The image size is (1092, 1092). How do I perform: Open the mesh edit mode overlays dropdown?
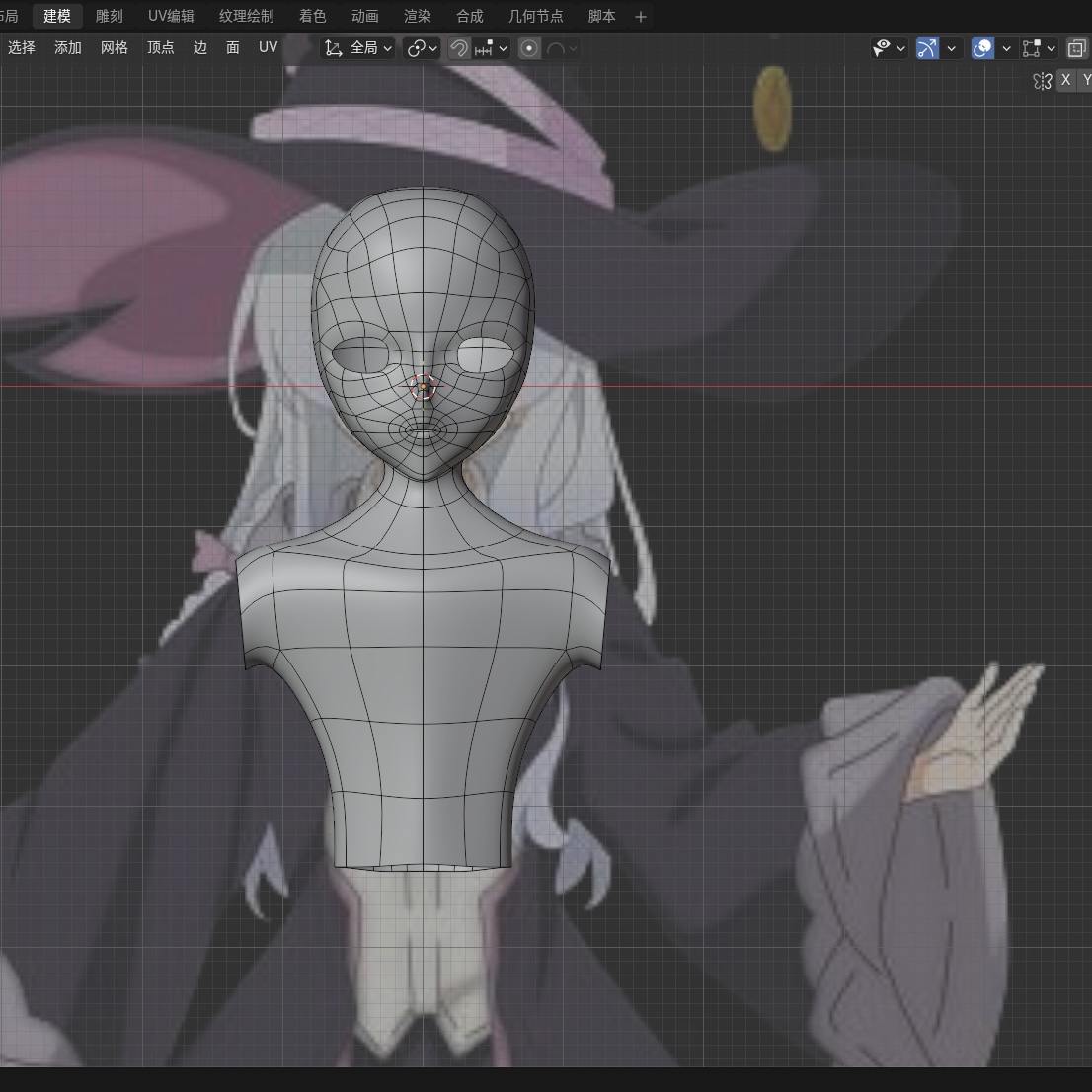point(1039,48)
